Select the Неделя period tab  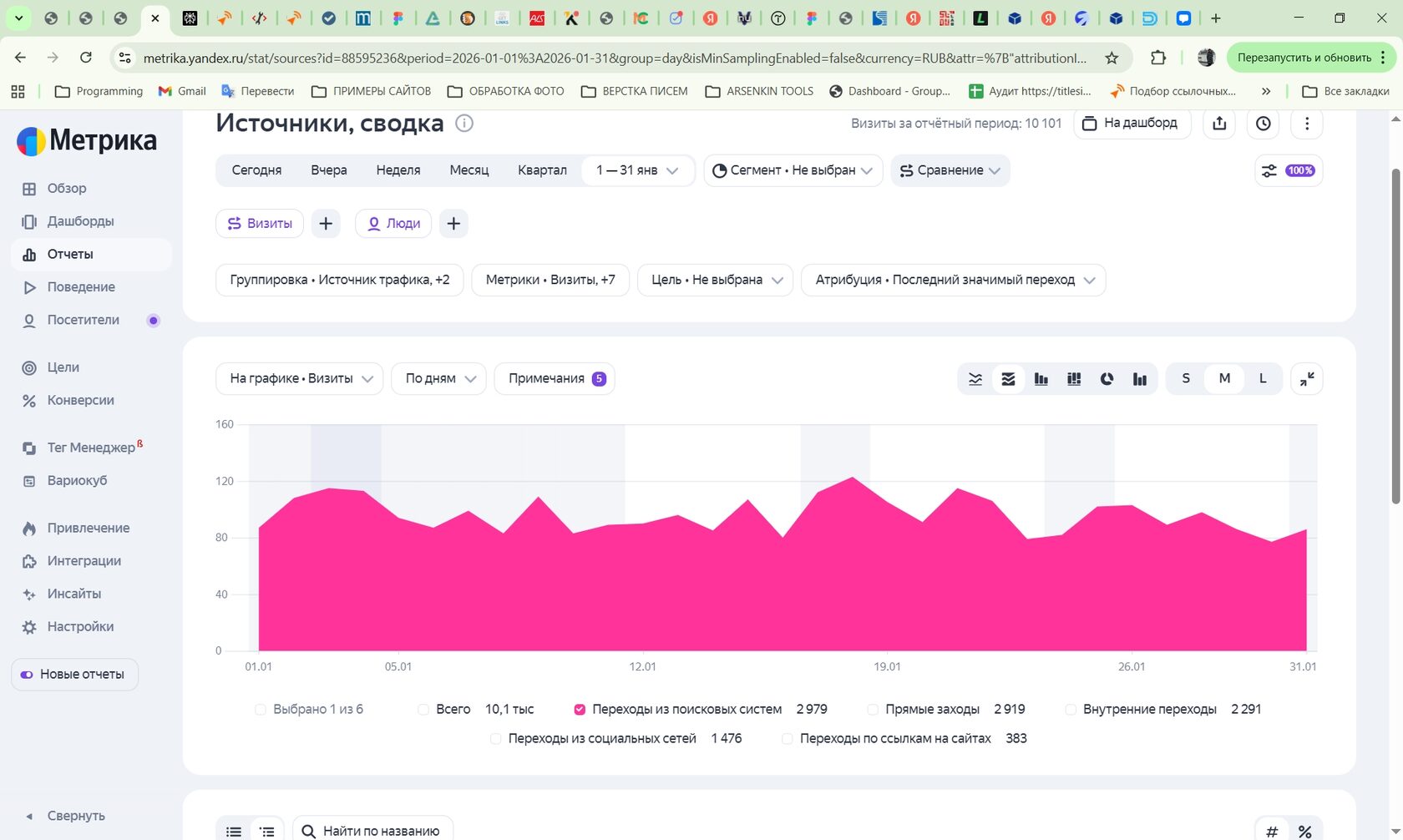398,170
